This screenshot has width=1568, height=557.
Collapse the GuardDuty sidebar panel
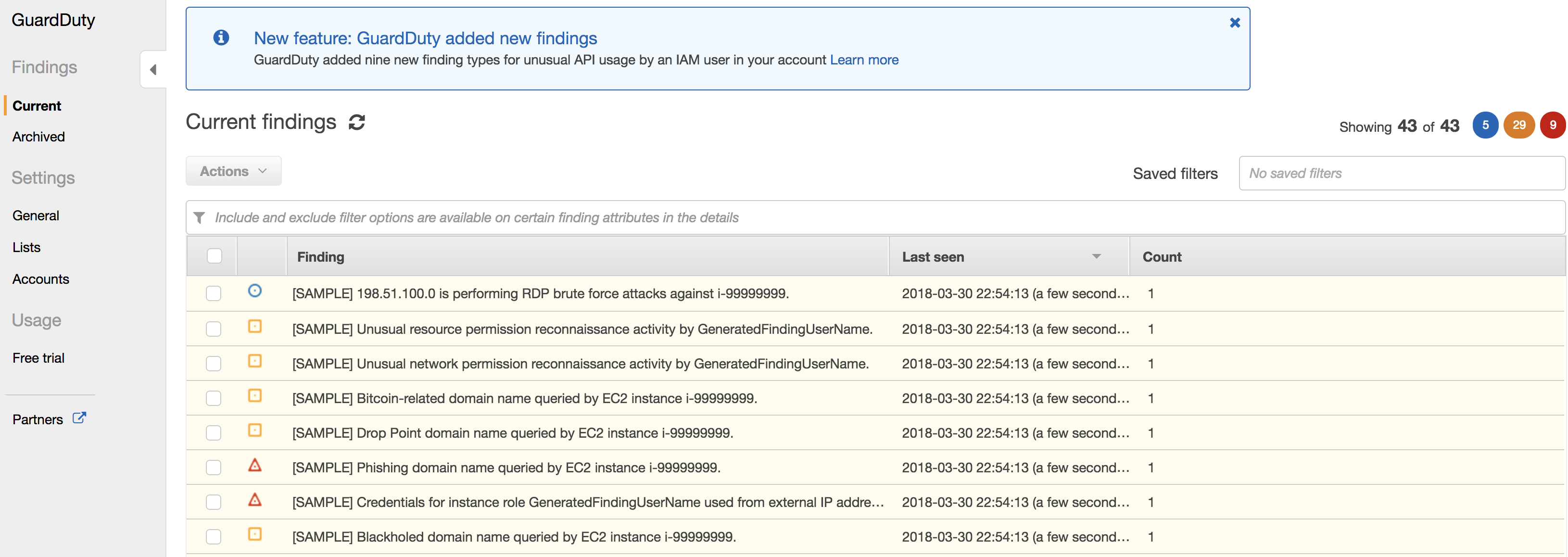click(153, 69)
